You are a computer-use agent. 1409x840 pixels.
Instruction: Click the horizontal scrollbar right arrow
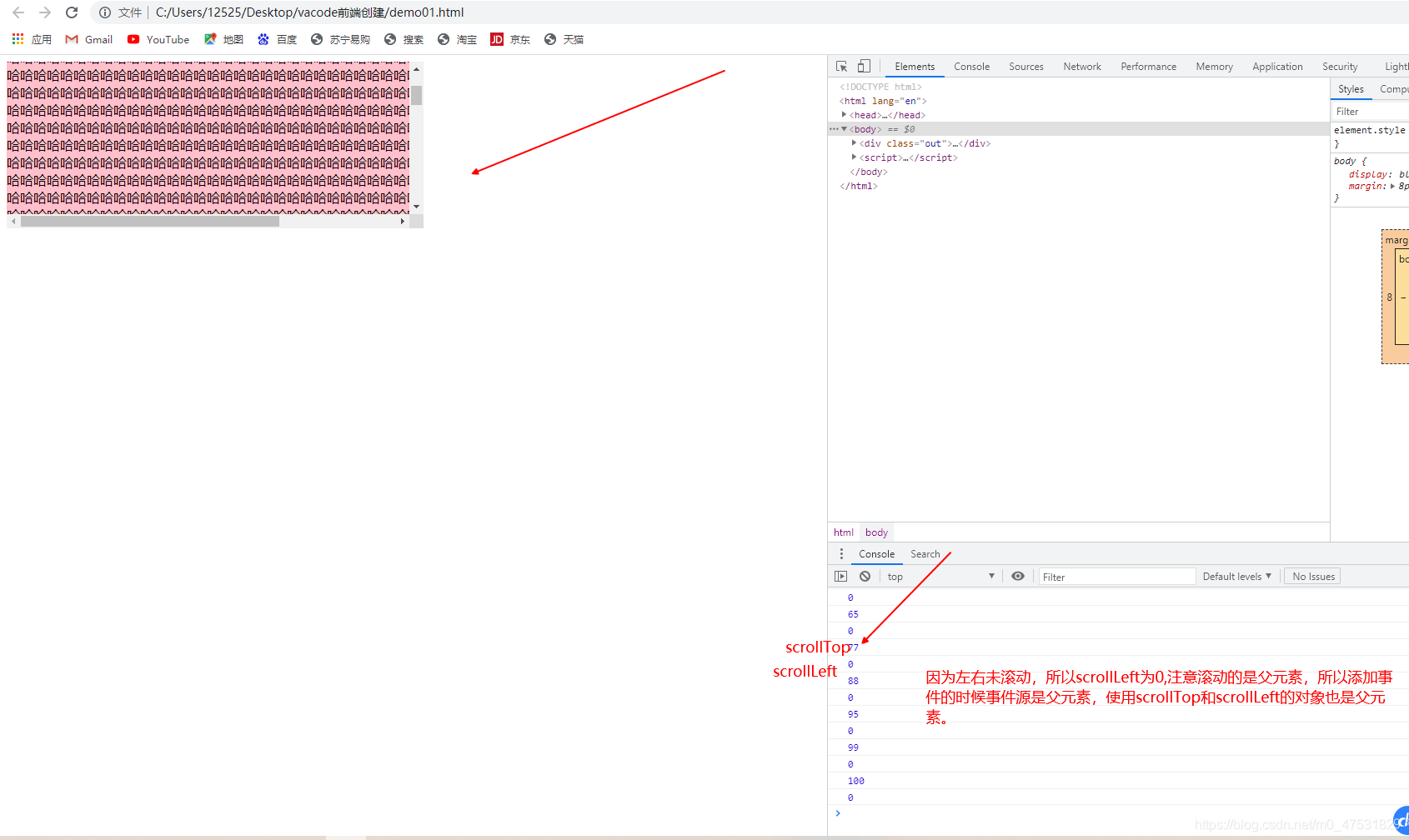(x=403, y=222)
